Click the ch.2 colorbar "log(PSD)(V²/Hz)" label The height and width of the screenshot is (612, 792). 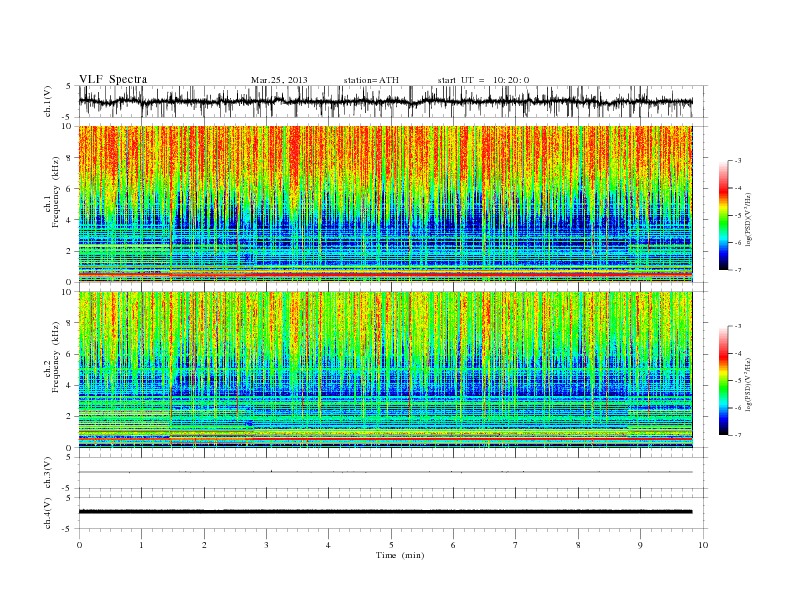[x=749, y=384]
